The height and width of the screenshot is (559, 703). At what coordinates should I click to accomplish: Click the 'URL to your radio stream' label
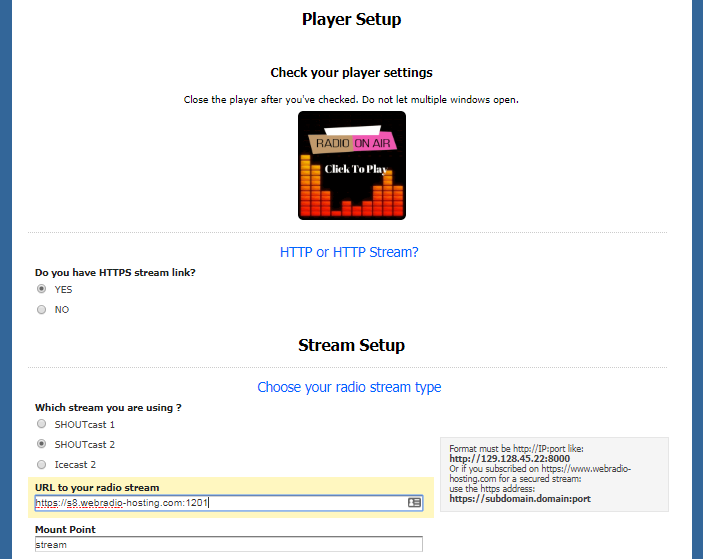pyautogui.click(x=97, y=487)
